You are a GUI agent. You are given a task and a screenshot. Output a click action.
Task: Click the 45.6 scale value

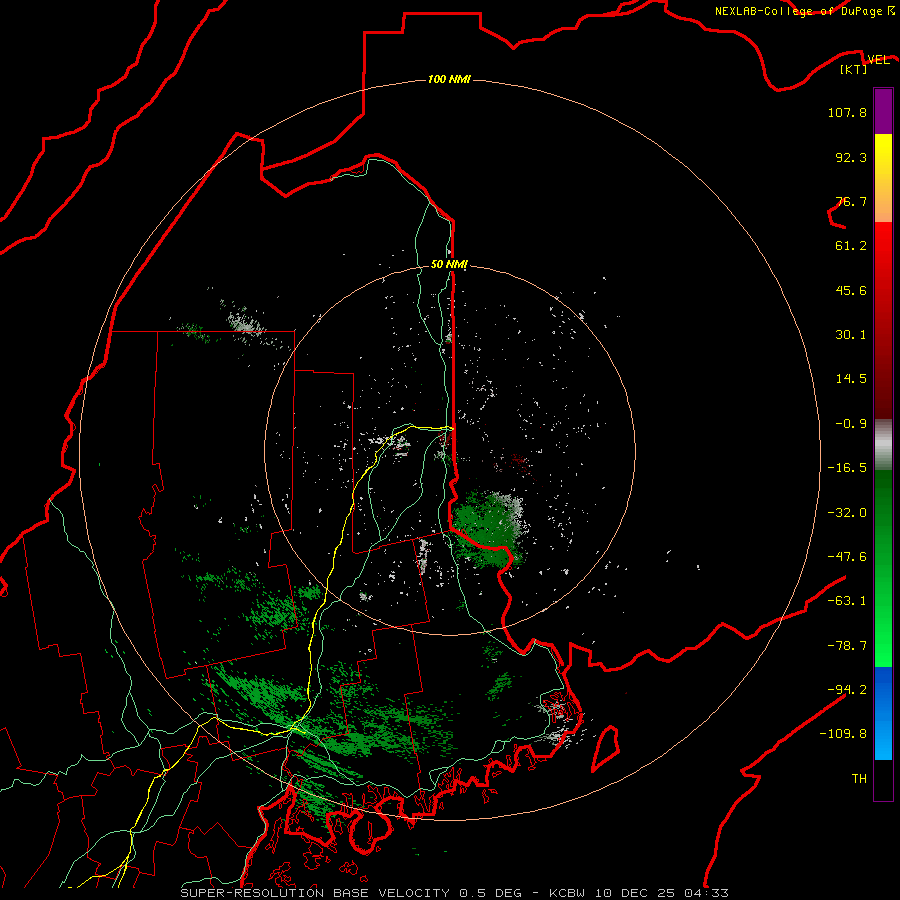pyautogui.click(x=851, y=290)
